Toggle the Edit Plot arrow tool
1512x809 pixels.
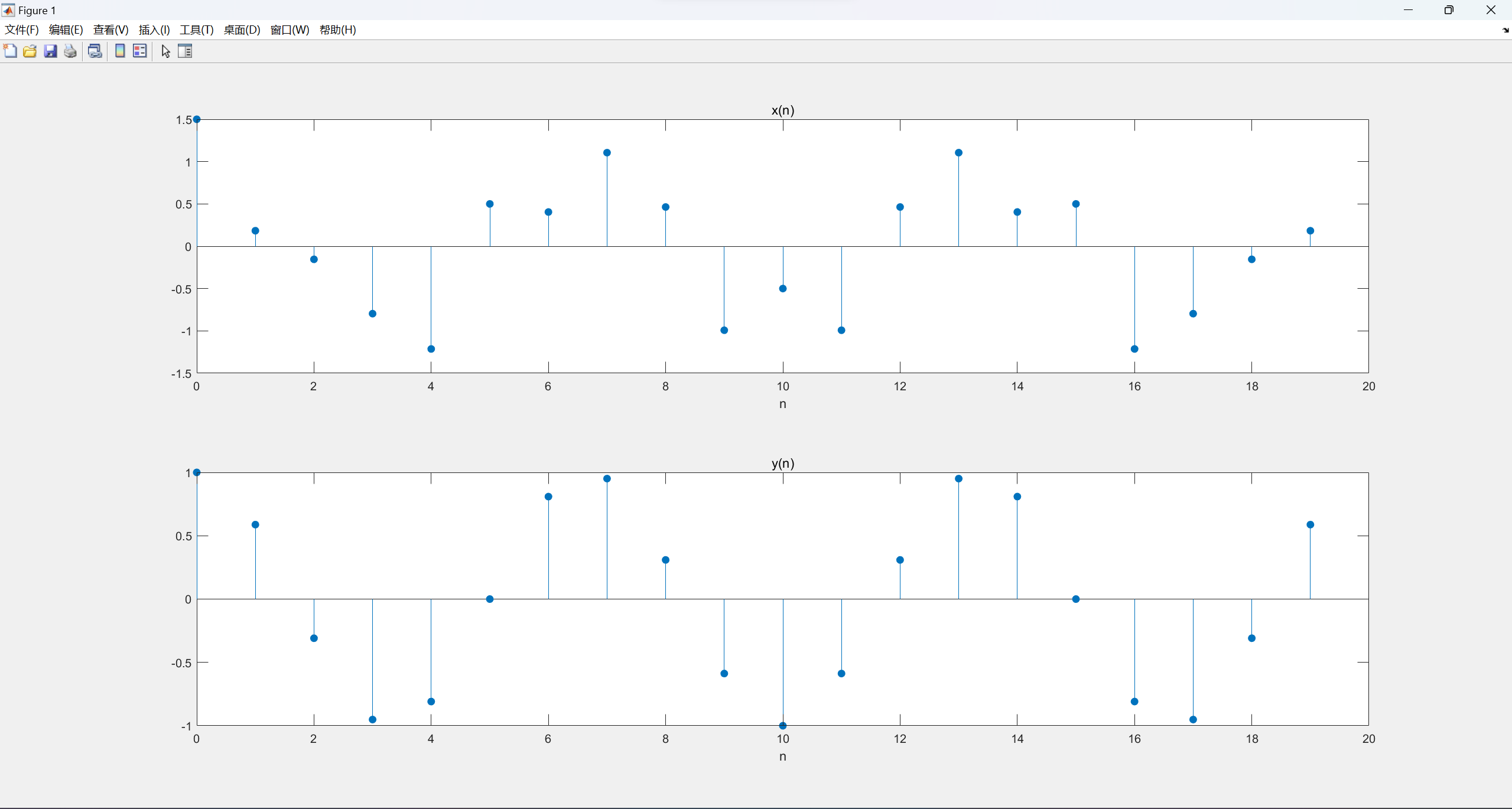[165, 51]
